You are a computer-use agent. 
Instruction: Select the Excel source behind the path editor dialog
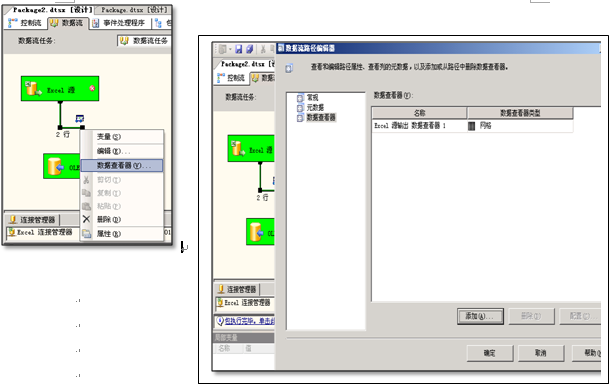[251, 149]
